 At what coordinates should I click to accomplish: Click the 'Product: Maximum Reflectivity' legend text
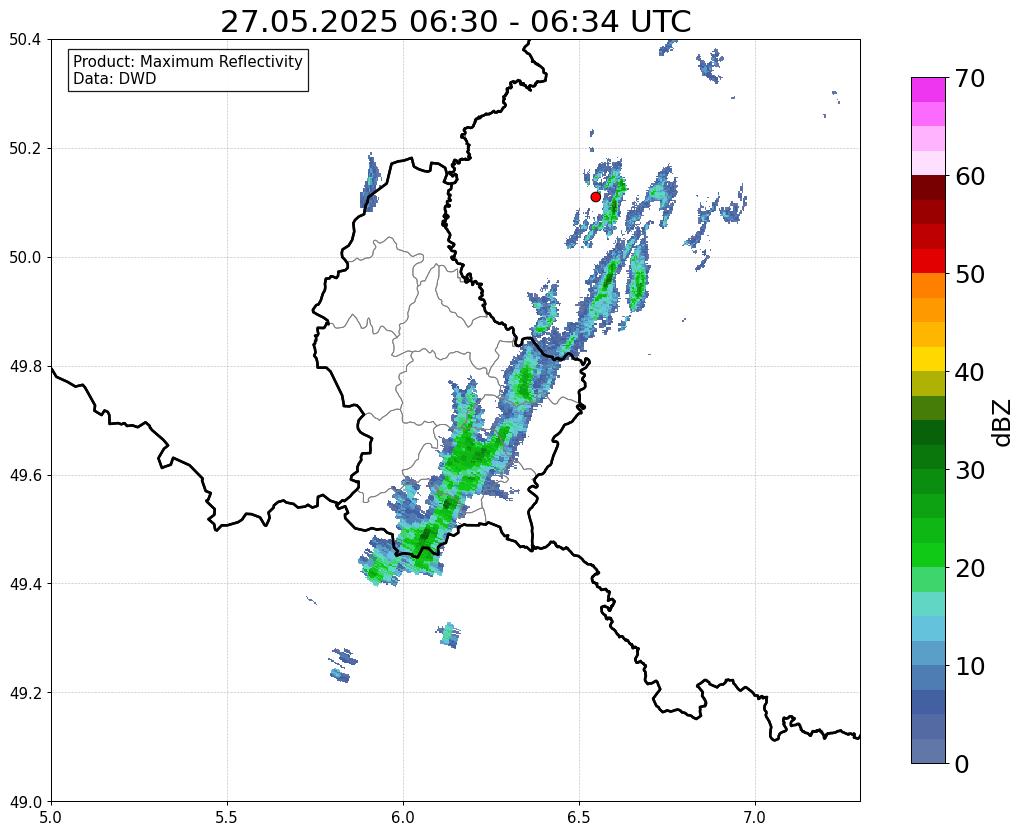coord(188,61)
